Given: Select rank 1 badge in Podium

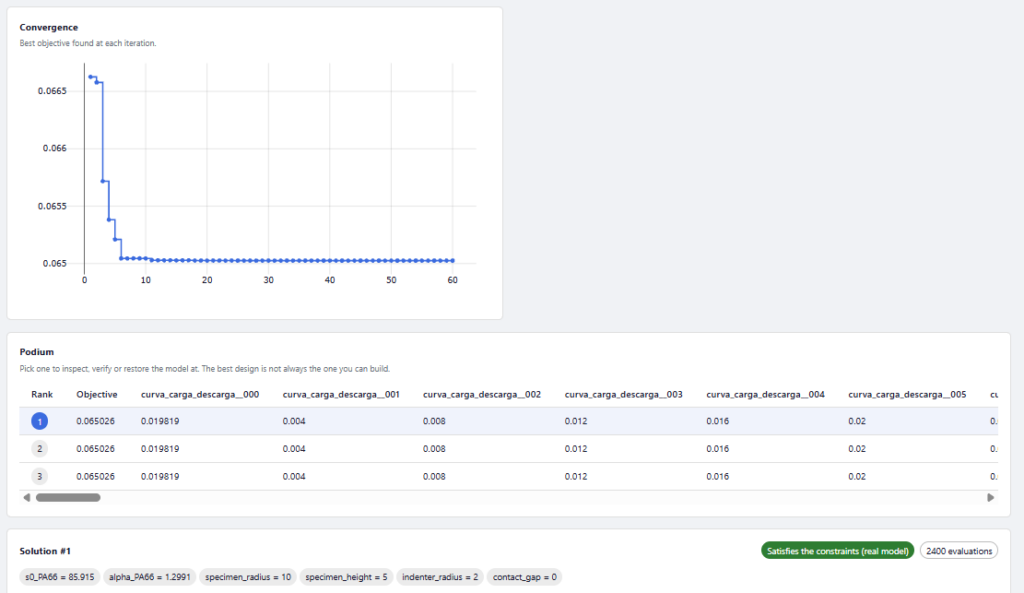Looking at the screenshot, I should coord(39,421).
